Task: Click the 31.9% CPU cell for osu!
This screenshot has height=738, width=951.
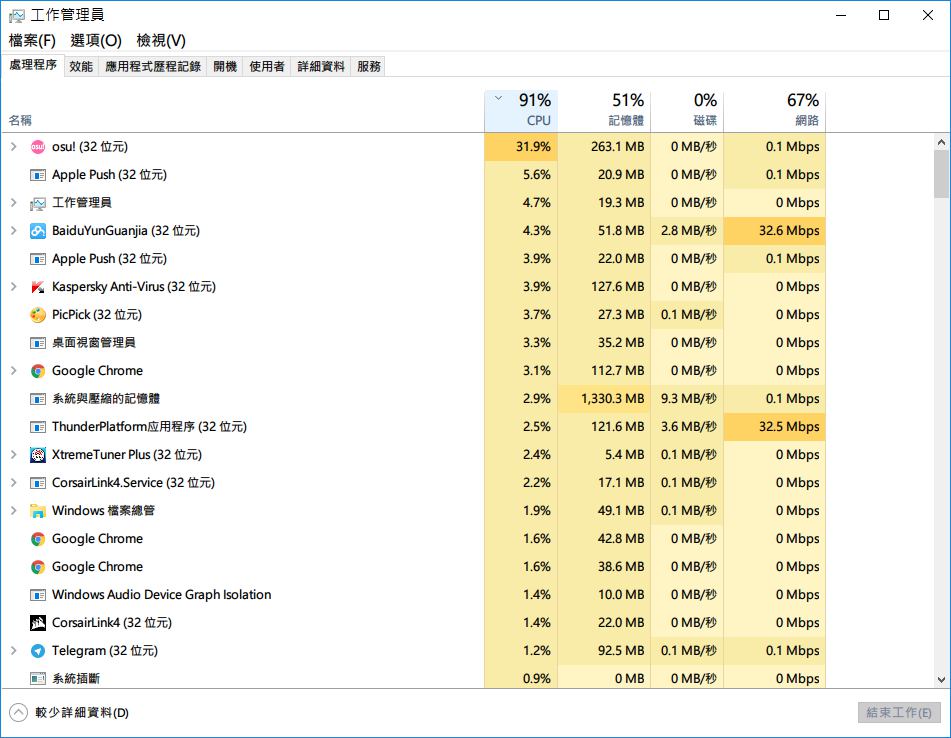Action: [521, 147]
